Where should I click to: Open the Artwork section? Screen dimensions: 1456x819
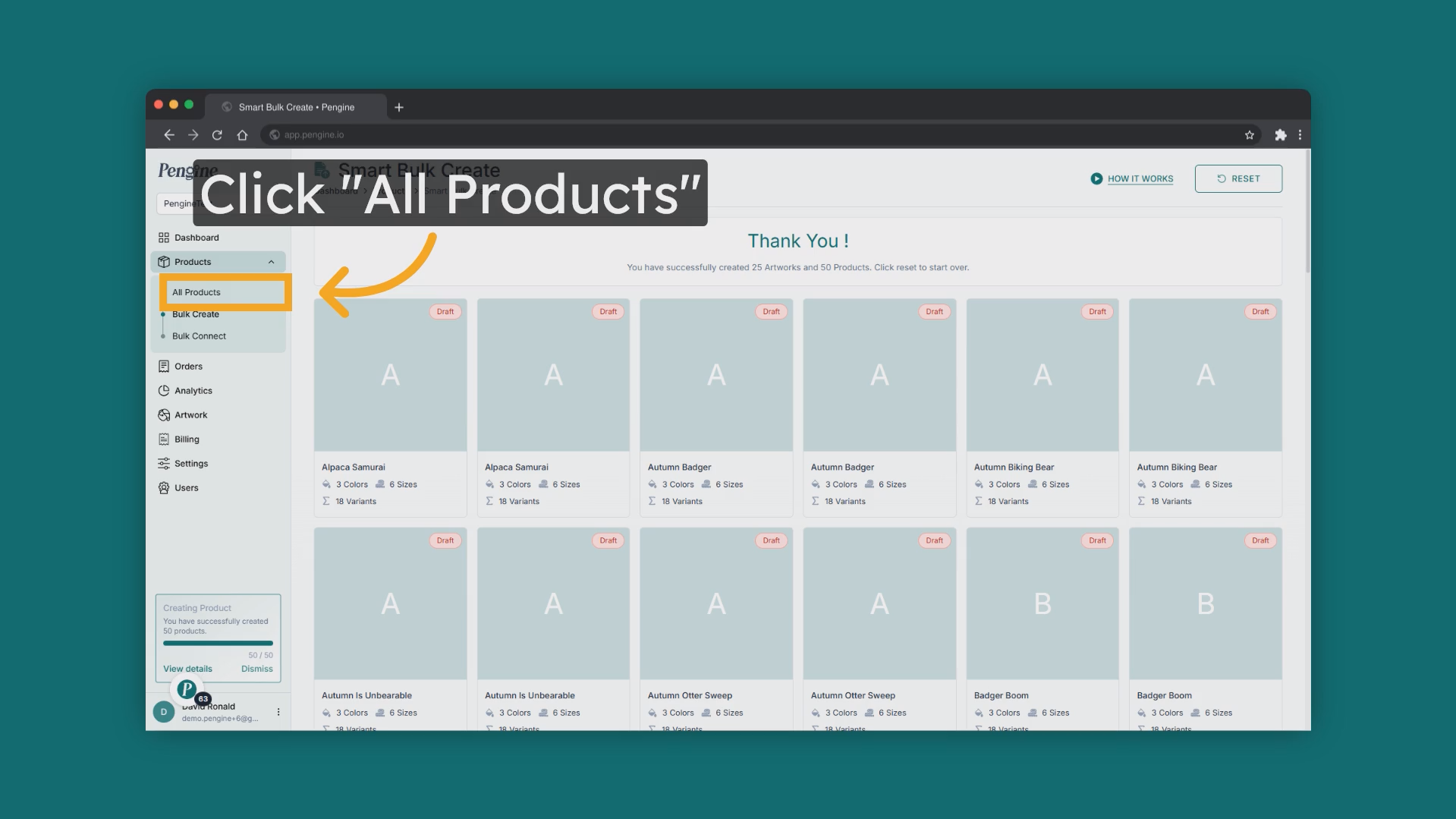(x=190, y=415)
